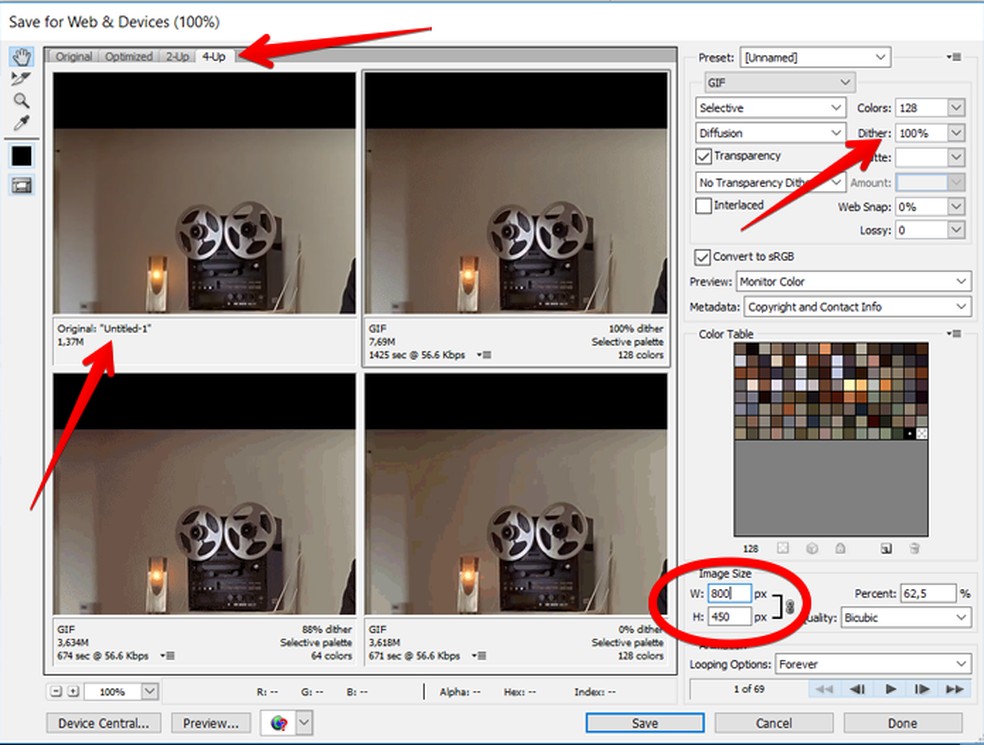Toggle the Transparency checkbox
This screenshot has width=984, height=745.
point(703,156)
